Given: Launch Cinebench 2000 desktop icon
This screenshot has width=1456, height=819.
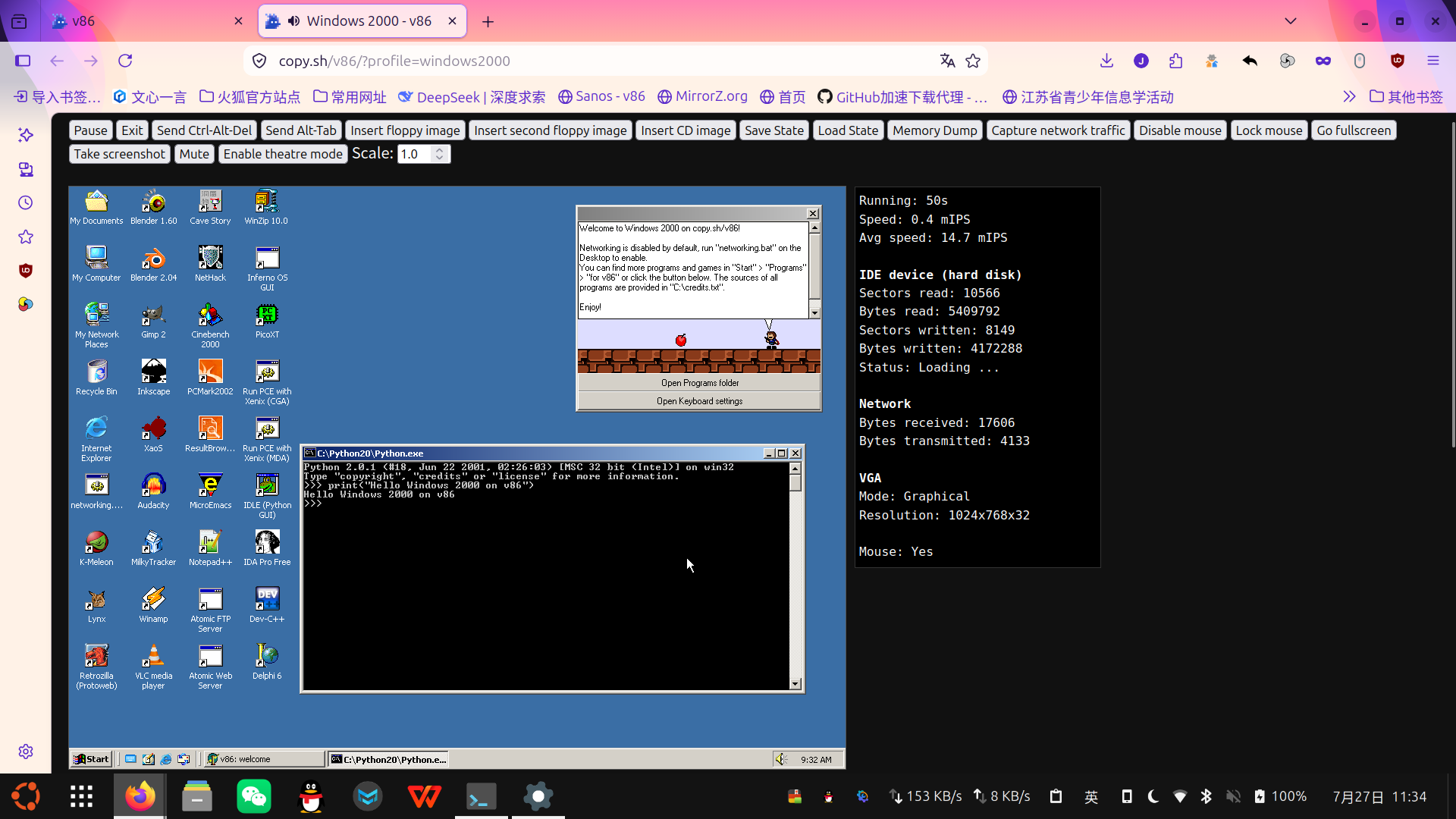Looking at the screenshot, I should 210,325.
